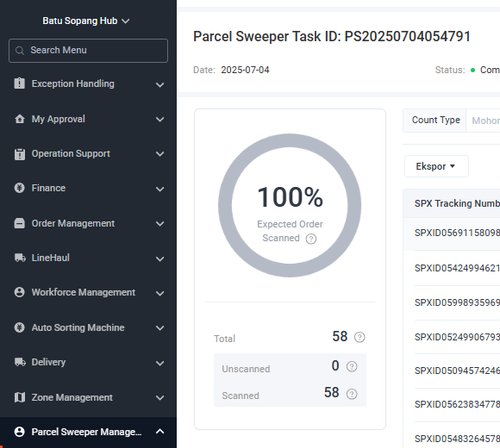Open the Delivery menu item
Viewport: 500px width, 448px height.
(x=88, y=362)
